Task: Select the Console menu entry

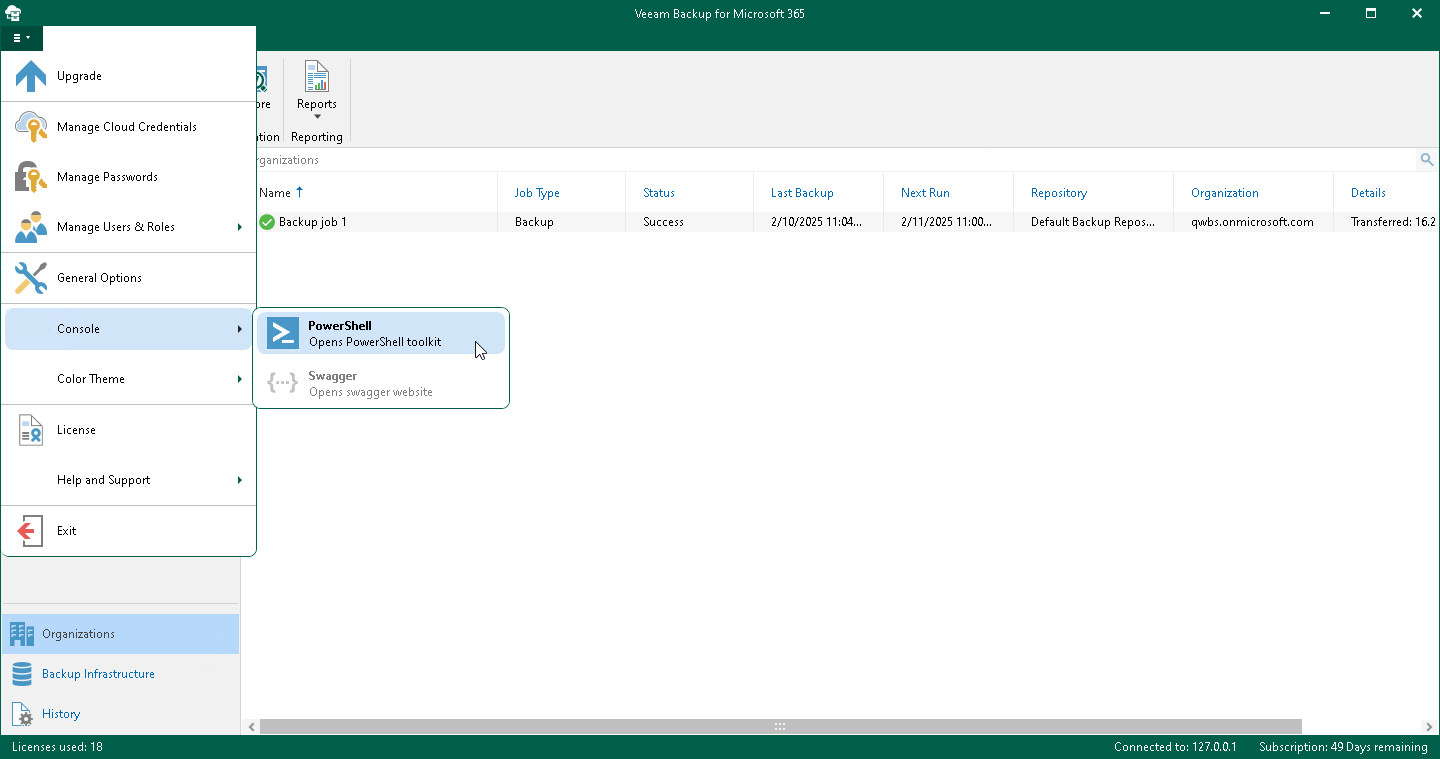Action: [x=128, y=329]
